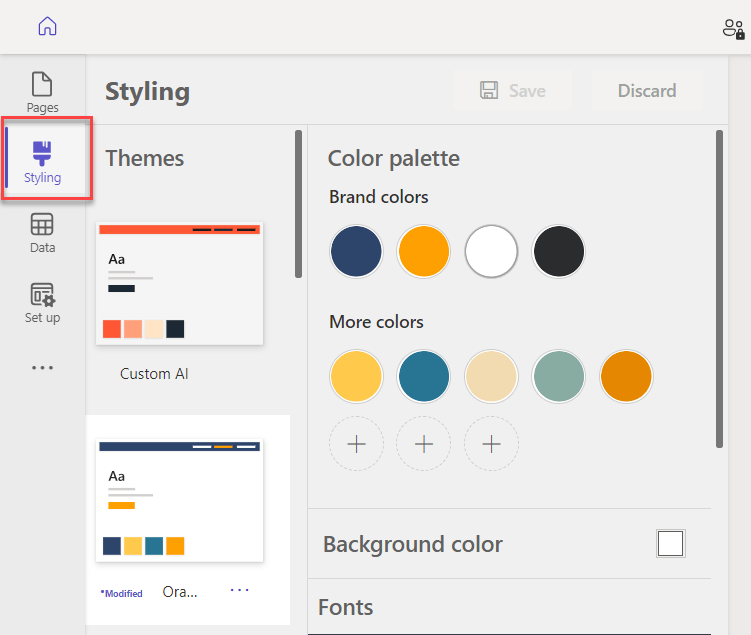Click the Themes list scrollbar

coord(298,204)
